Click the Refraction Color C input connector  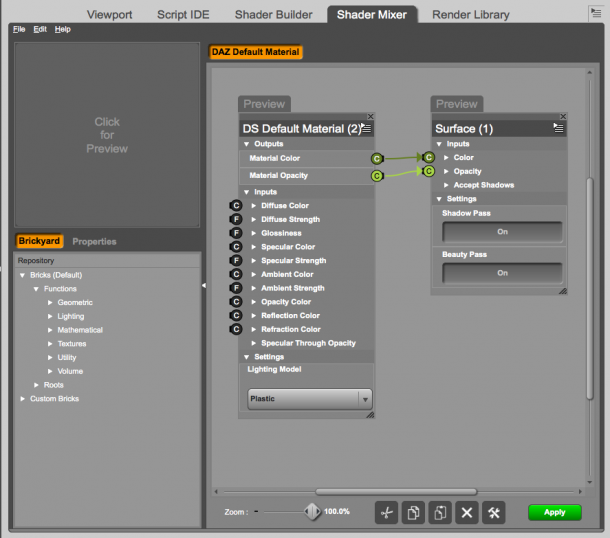click(x=236, y=329)
